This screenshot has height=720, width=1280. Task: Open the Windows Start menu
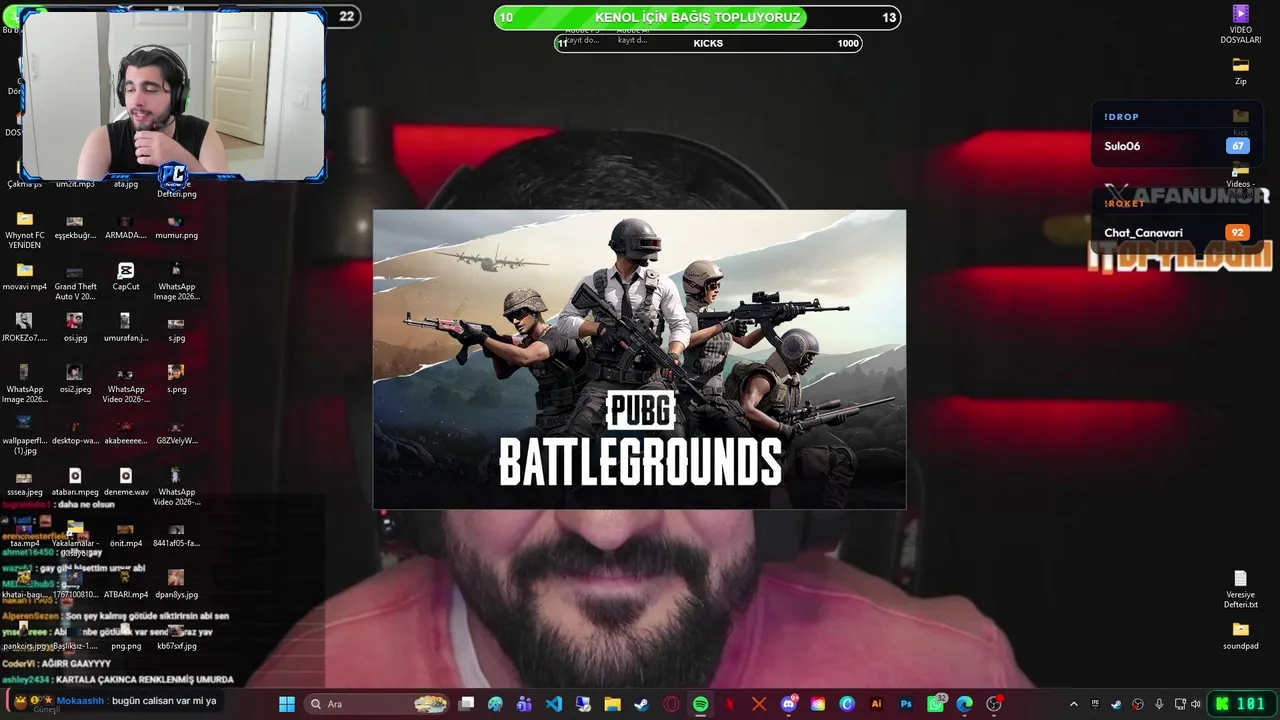(287, 704)
